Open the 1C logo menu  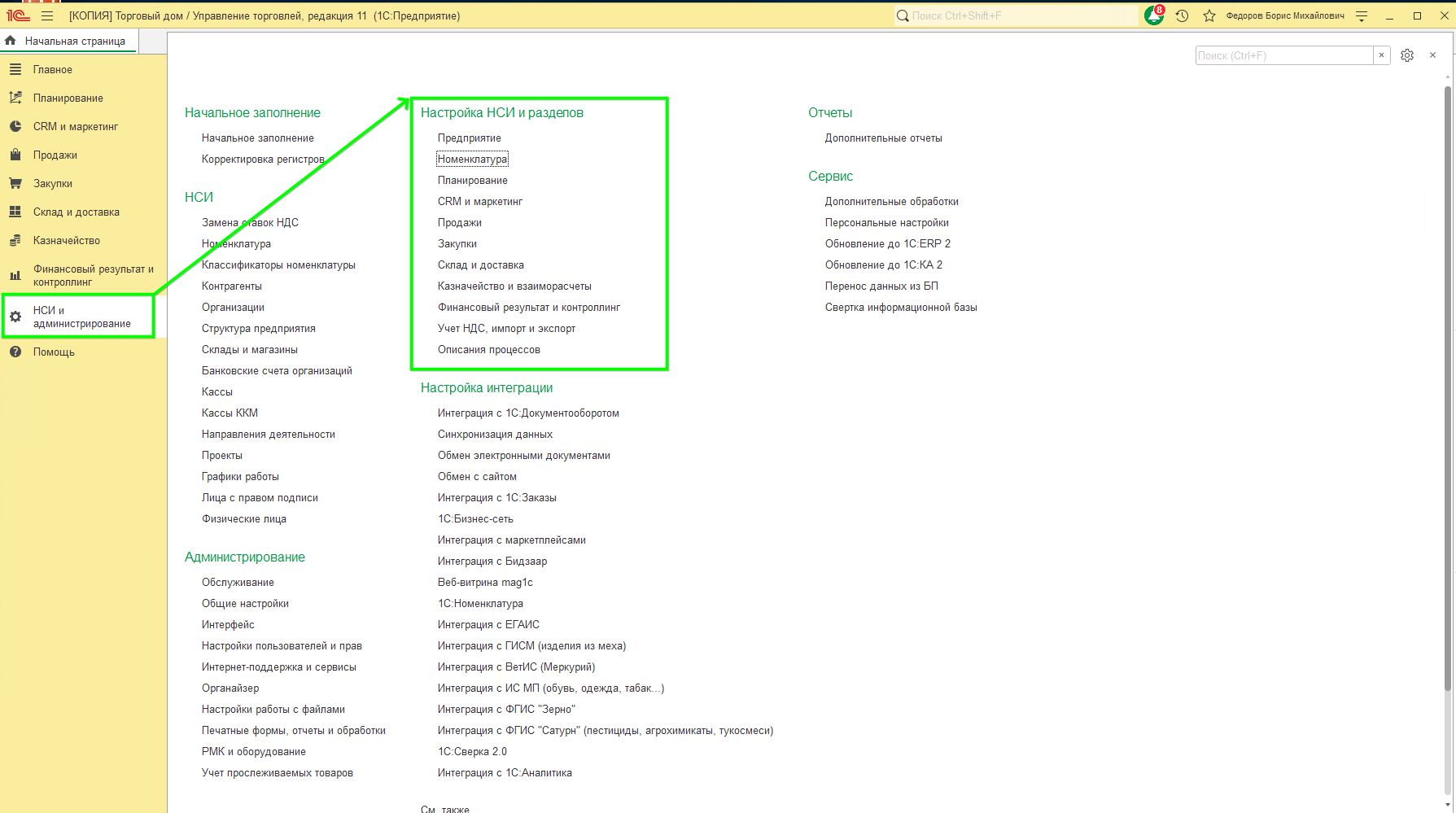click(x=18, y=15)
